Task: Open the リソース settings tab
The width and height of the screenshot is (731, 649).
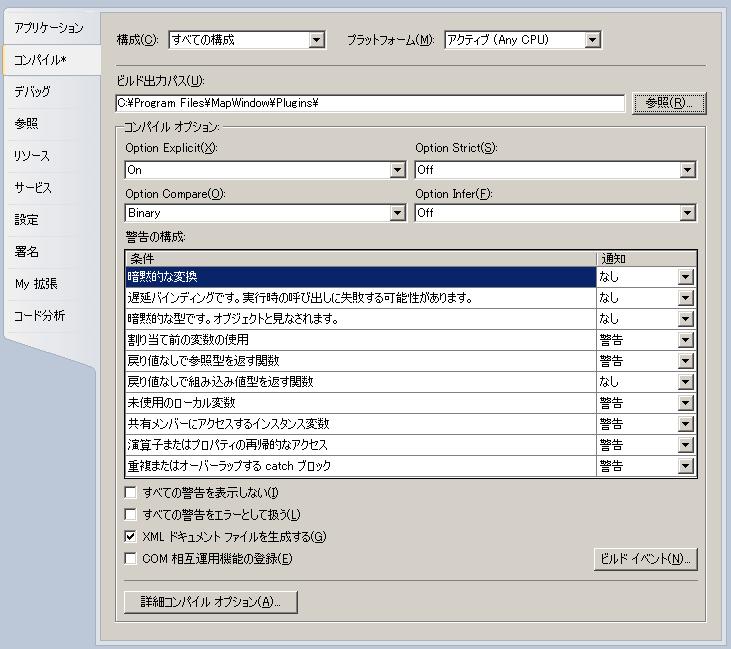Action: [31, 156]
